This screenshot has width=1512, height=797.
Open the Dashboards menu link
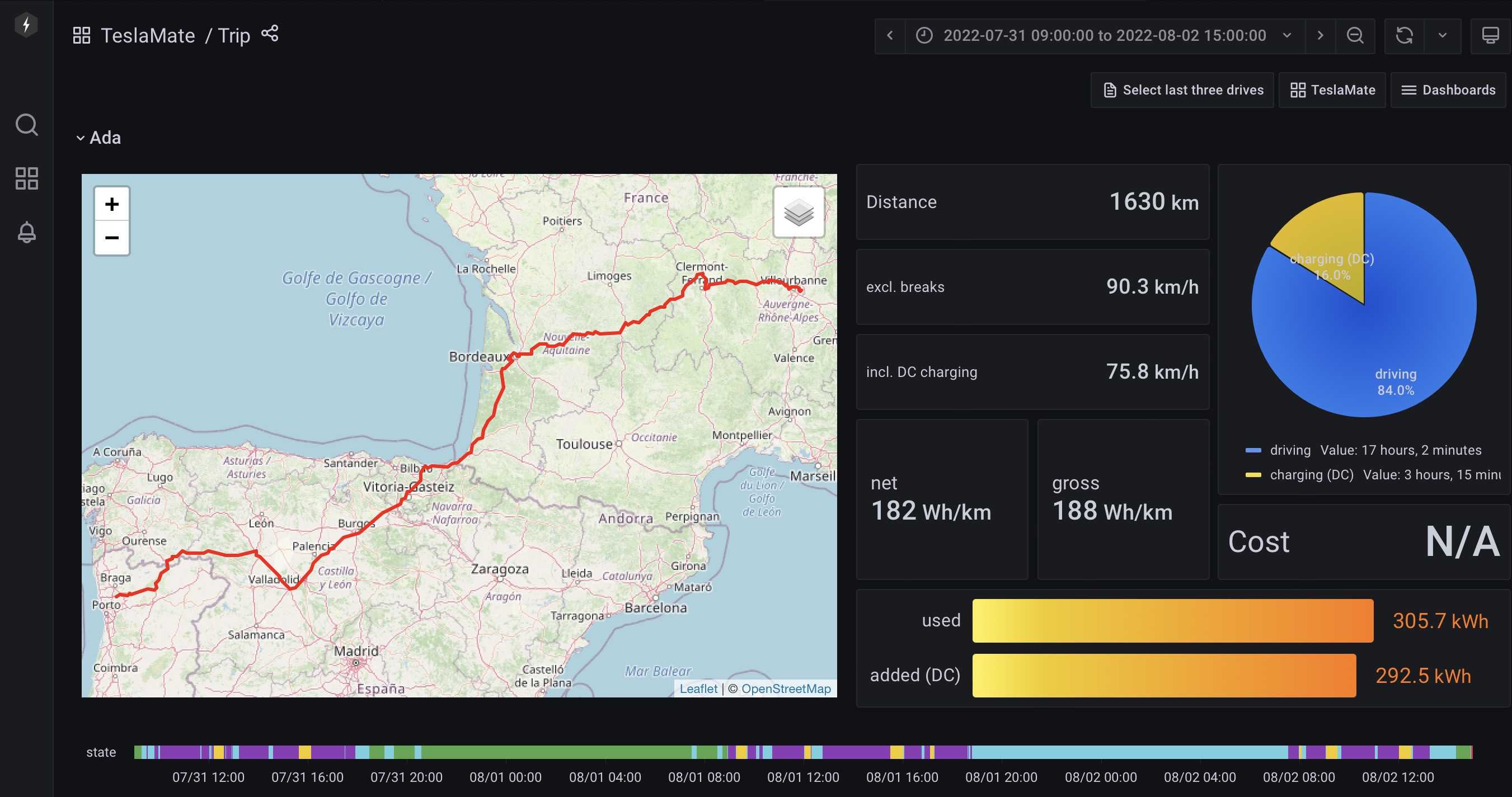(1448, 89)
